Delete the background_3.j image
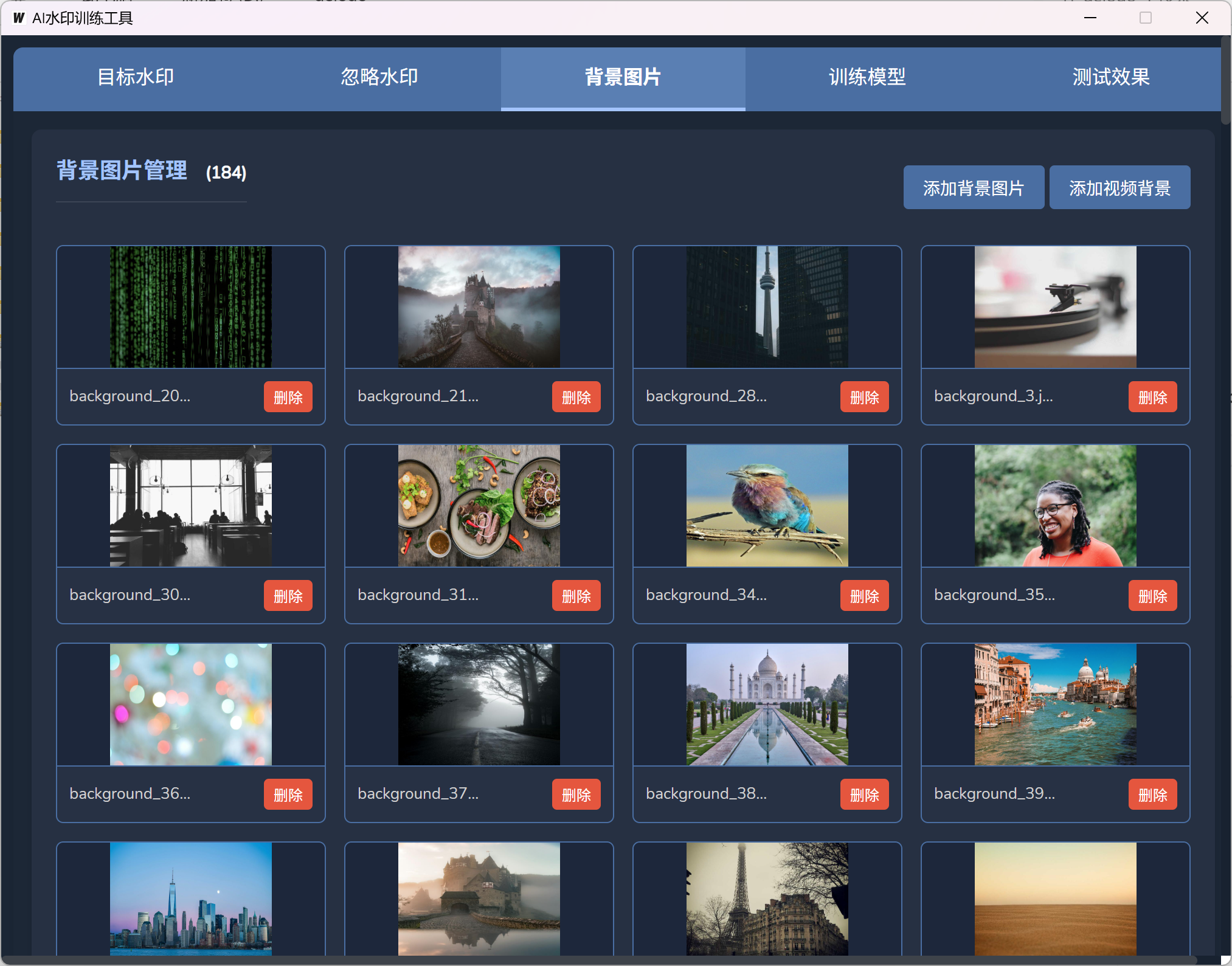The width and height of the screenshot is (1232, 966). tap(1153, 397)
